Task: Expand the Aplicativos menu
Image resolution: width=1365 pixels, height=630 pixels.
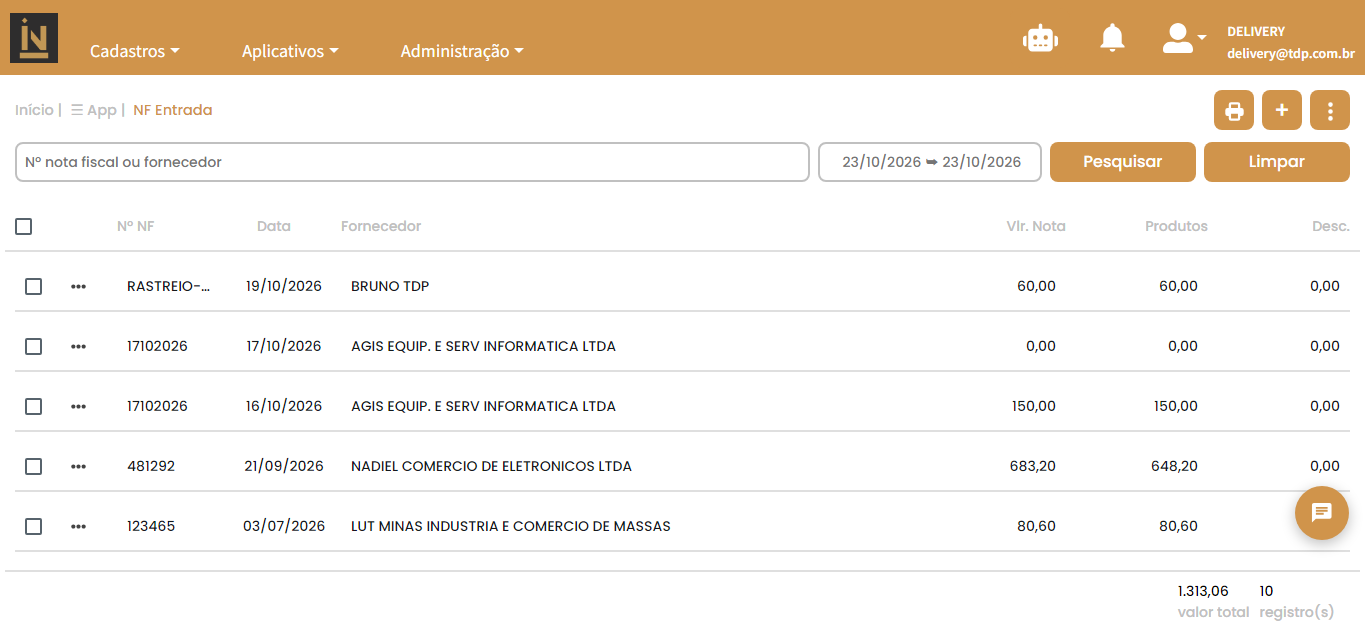Action: (290, 51)
